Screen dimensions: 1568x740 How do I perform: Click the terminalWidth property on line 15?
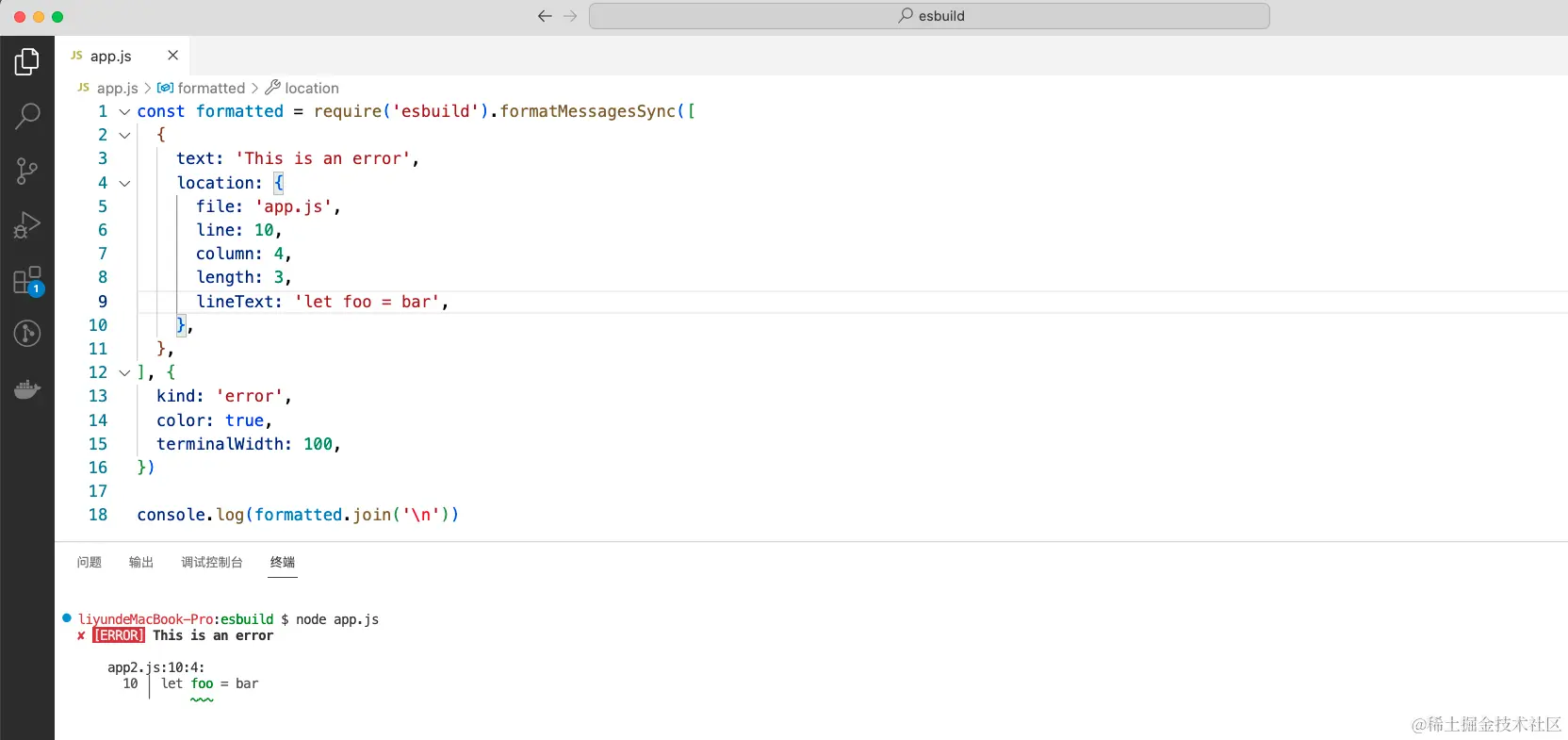[220, 444]
